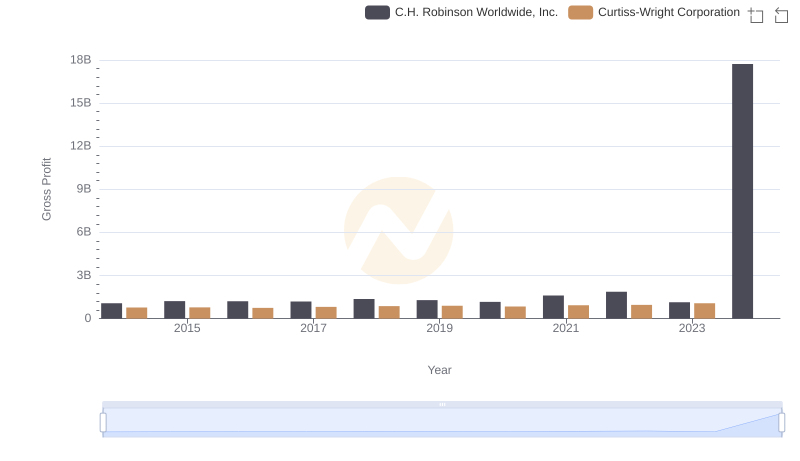This screenshot has height=461, width=800.
Task: Click the dark C.H. Robinson legend swatch
Action: click(377, 12)
